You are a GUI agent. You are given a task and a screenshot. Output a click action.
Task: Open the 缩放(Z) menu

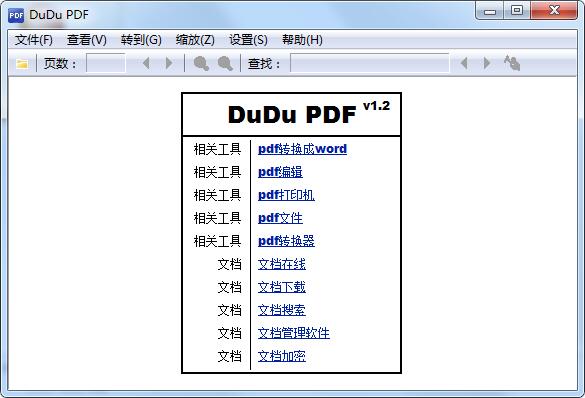point(195,40)
